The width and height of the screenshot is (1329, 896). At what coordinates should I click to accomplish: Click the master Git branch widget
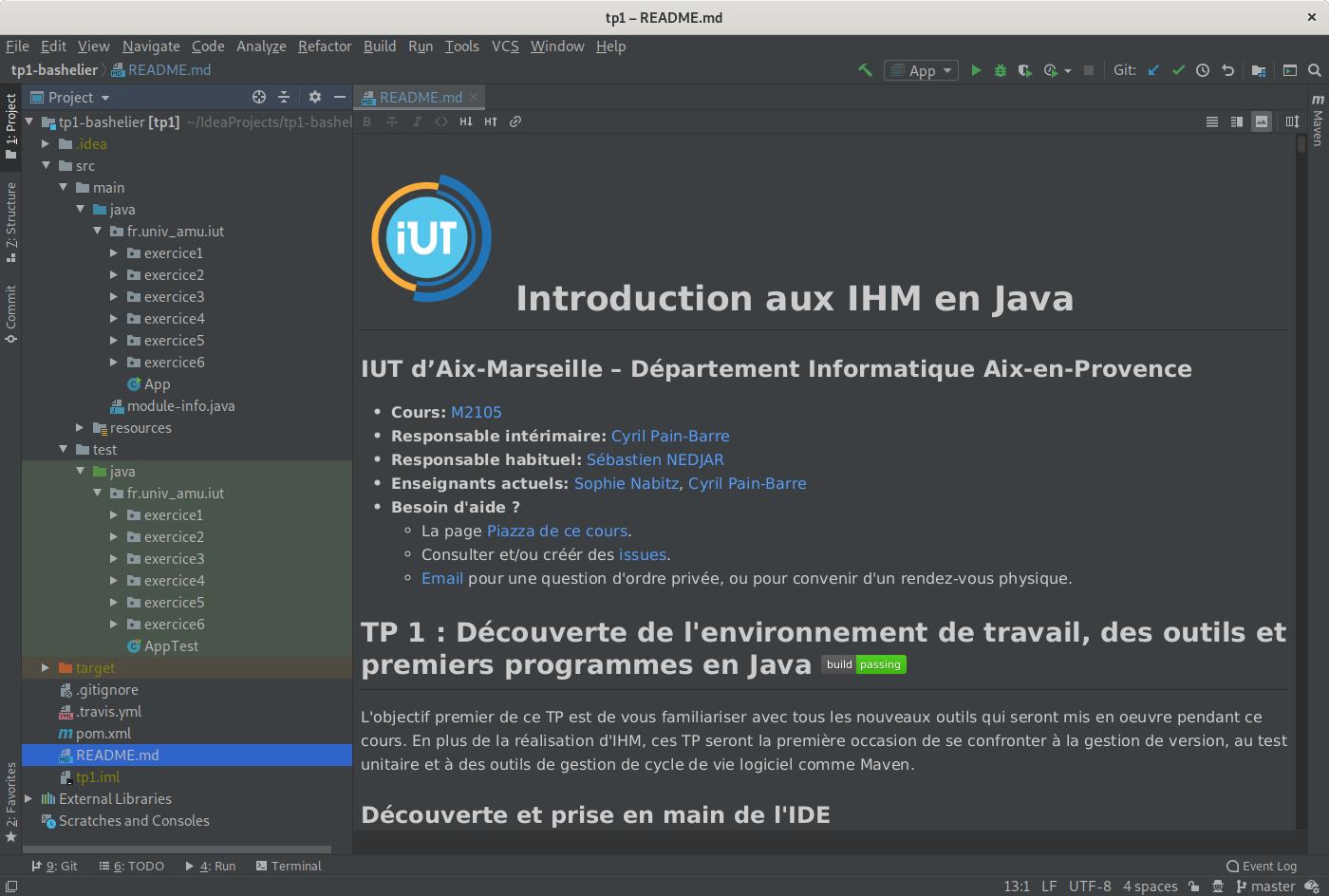(x=1265, y=887)
